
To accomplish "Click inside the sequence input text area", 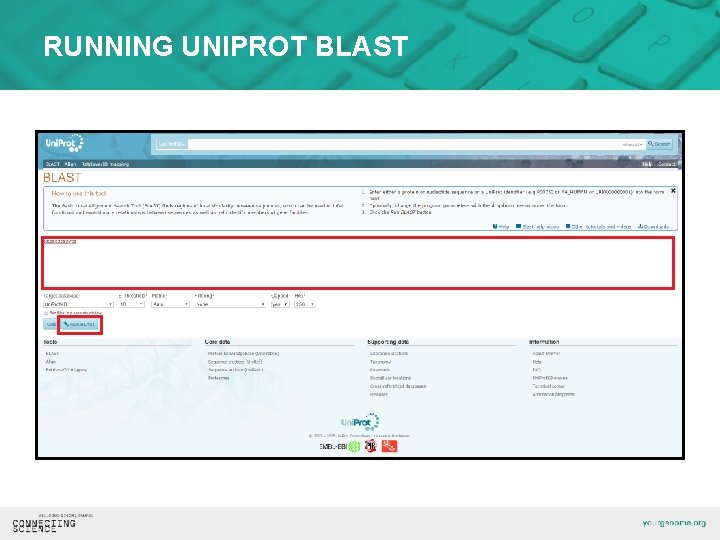I will pos(358,263).
